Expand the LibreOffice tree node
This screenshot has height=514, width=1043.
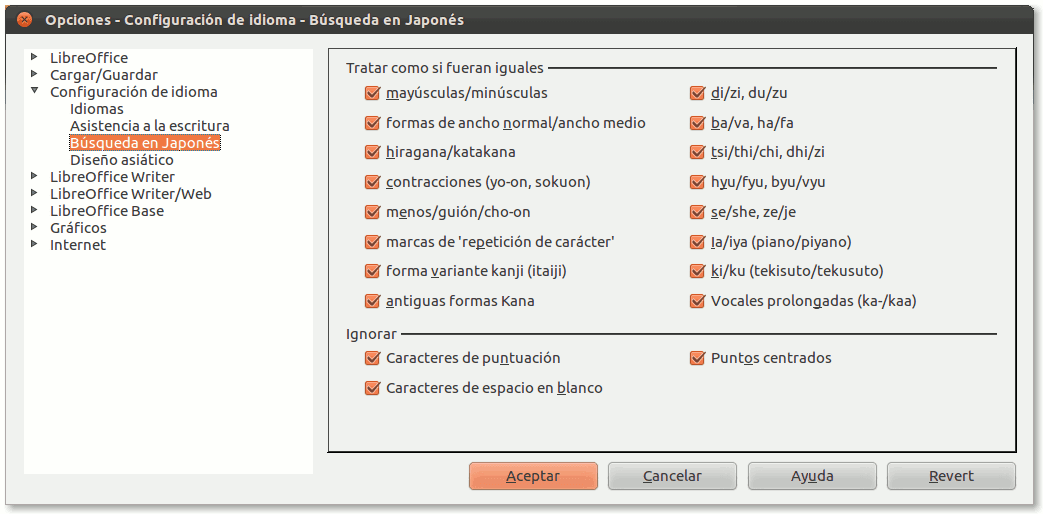click(x=35, y=58)
